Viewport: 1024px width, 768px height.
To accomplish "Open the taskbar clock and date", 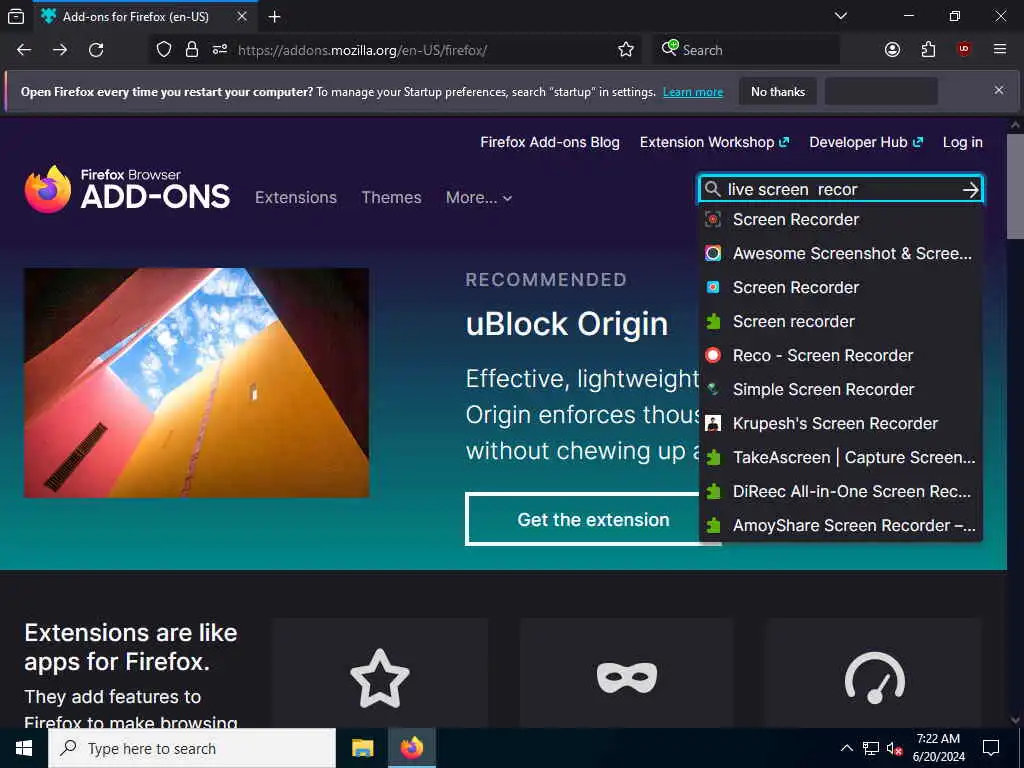I will tap(938, 748).
